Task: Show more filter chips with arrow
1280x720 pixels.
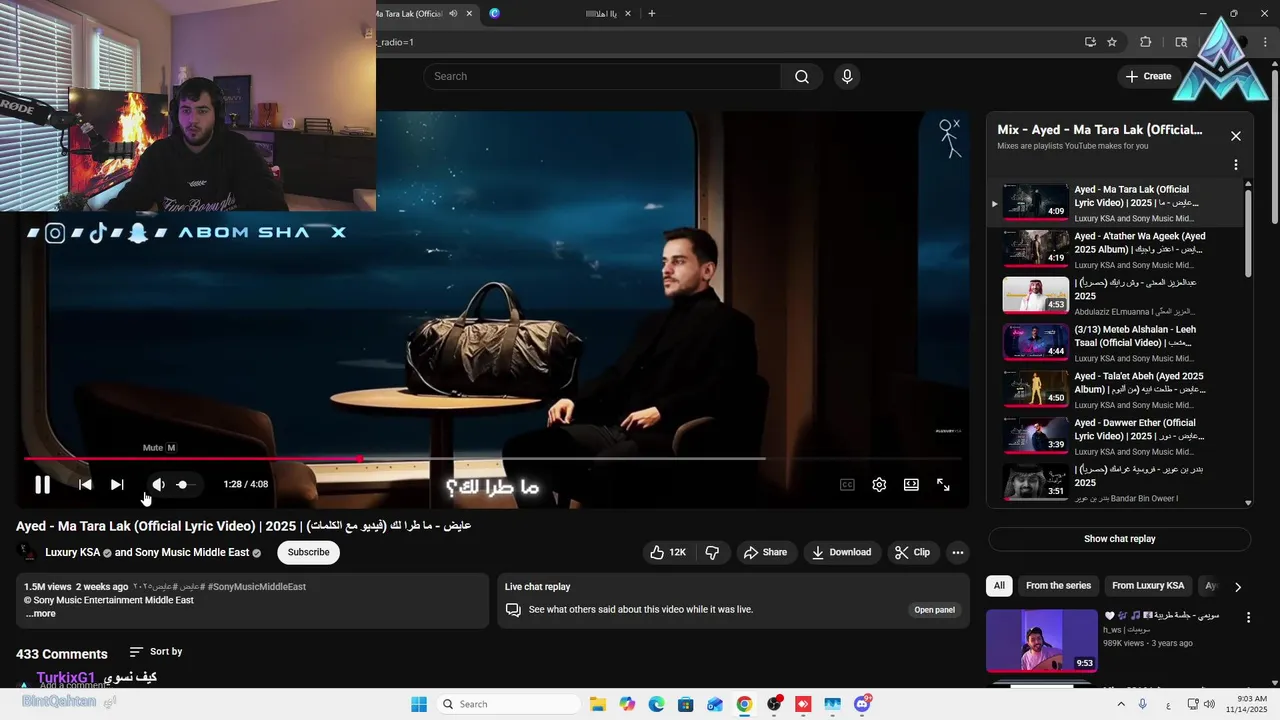Action: [x=1237, y=587]
